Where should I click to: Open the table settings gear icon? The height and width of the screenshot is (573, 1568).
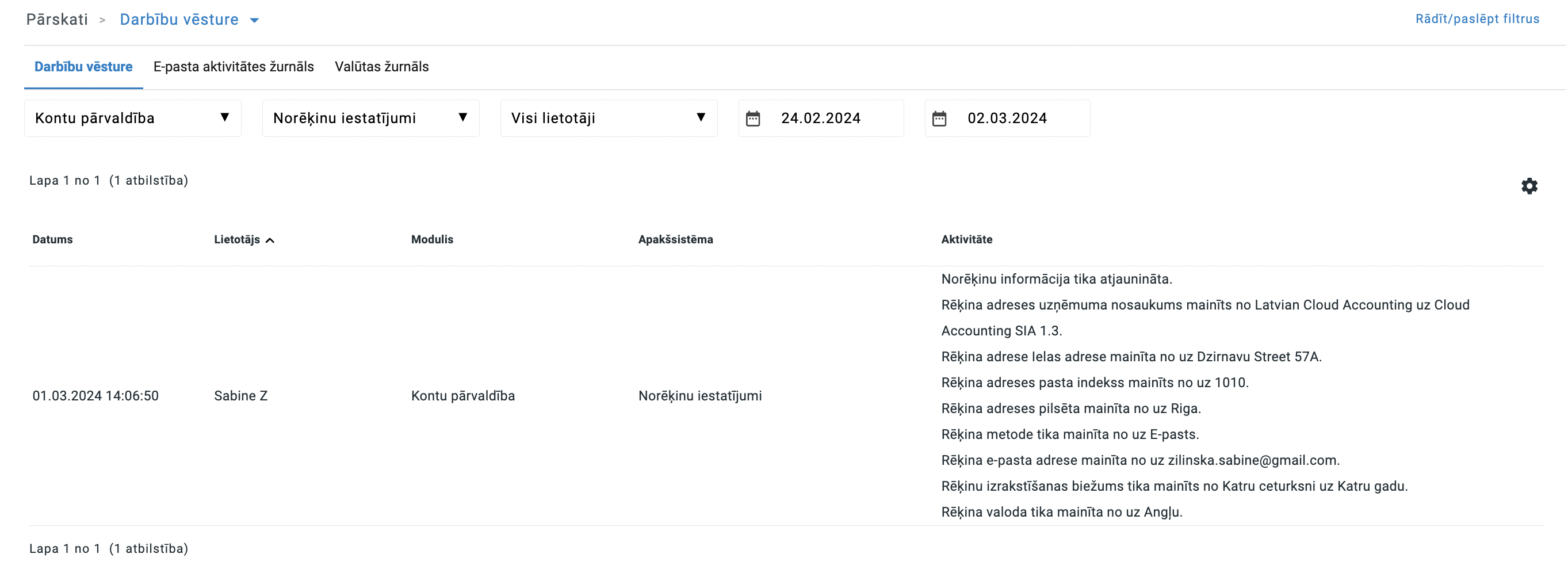coord(1528,186)
